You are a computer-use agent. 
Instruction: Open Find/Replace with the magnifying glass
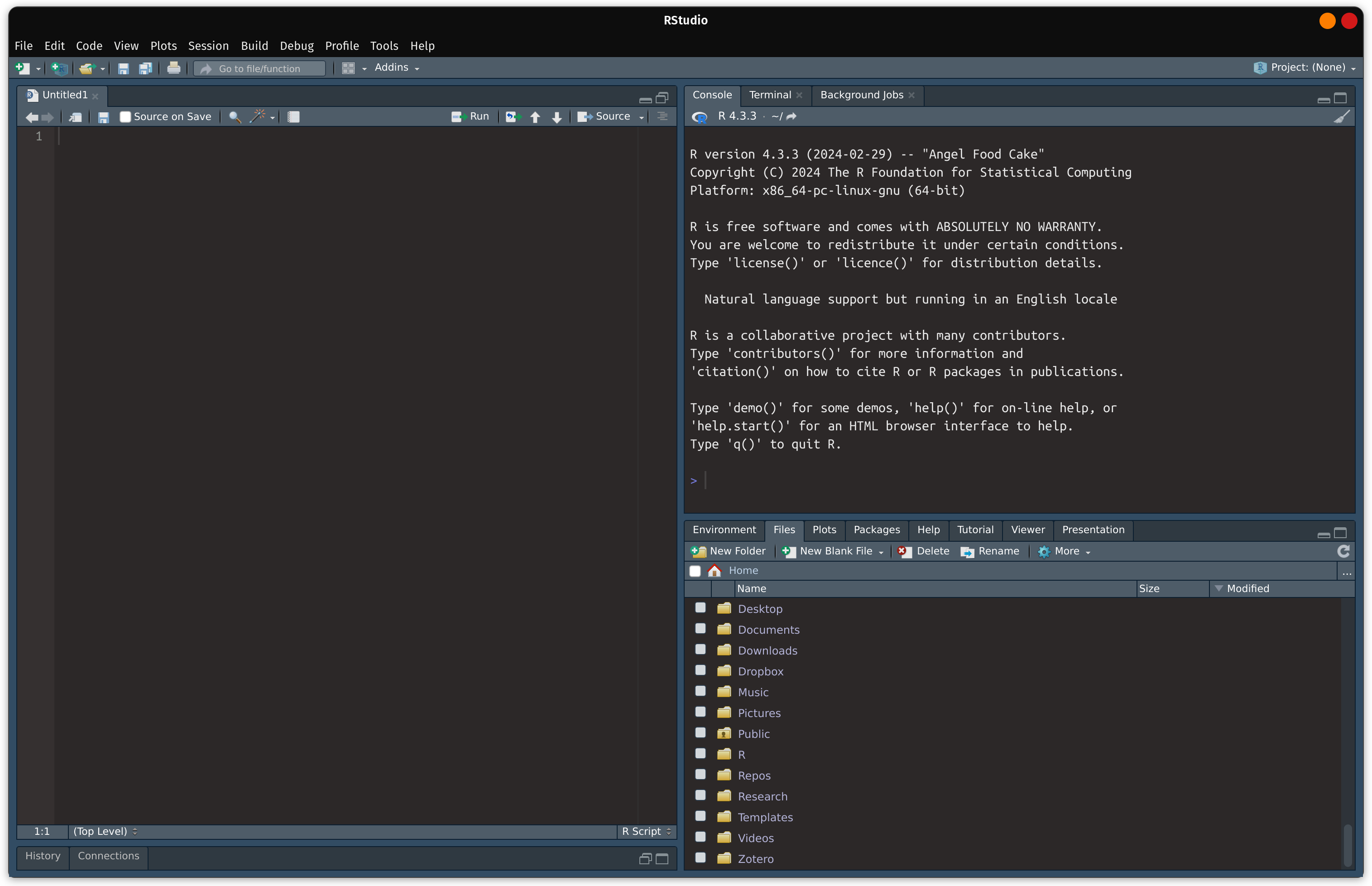click(x=234, y=116)
